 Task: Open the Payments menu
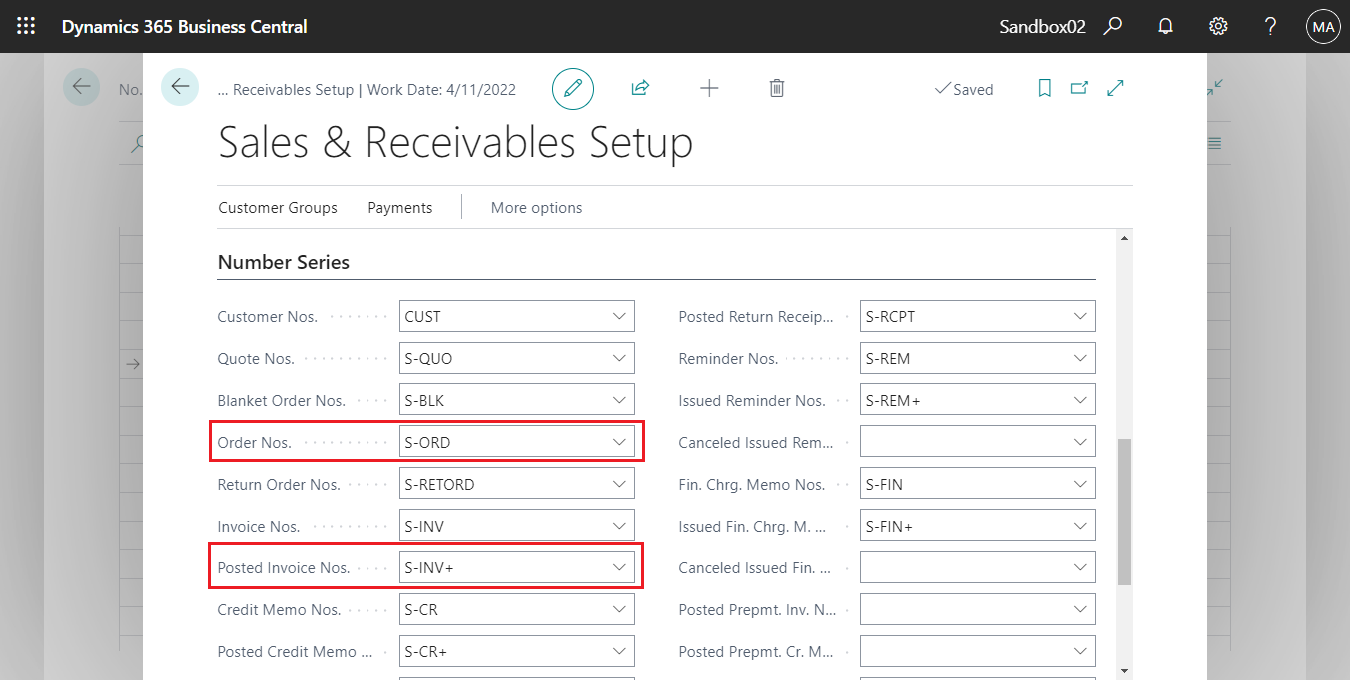point(399,207)
